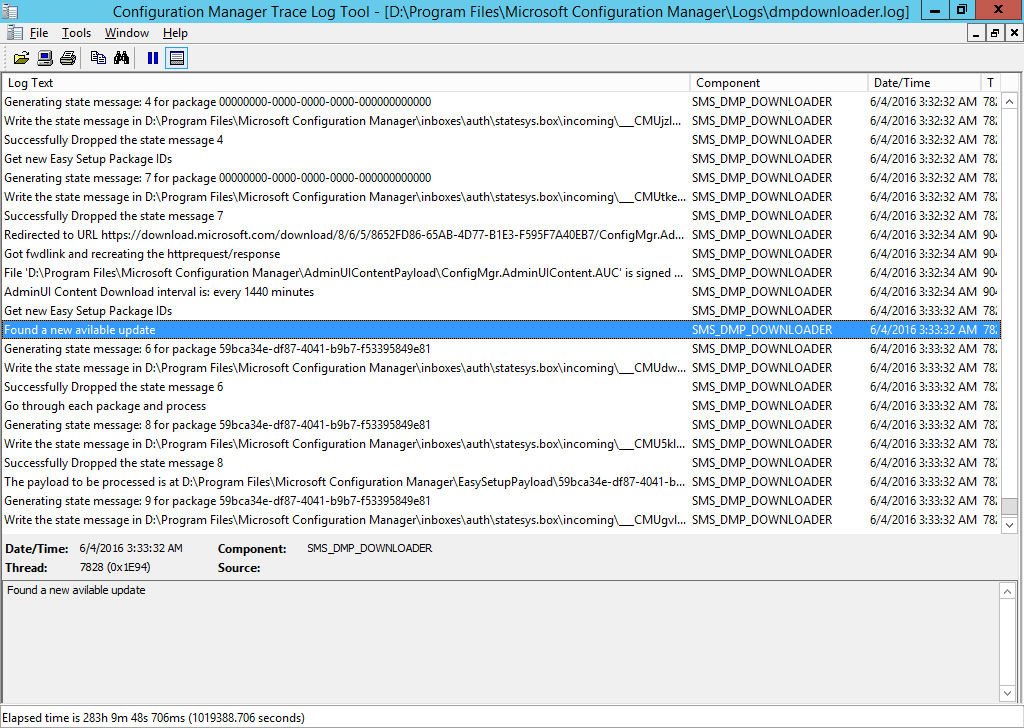Sort by Log Text column header

346,83
